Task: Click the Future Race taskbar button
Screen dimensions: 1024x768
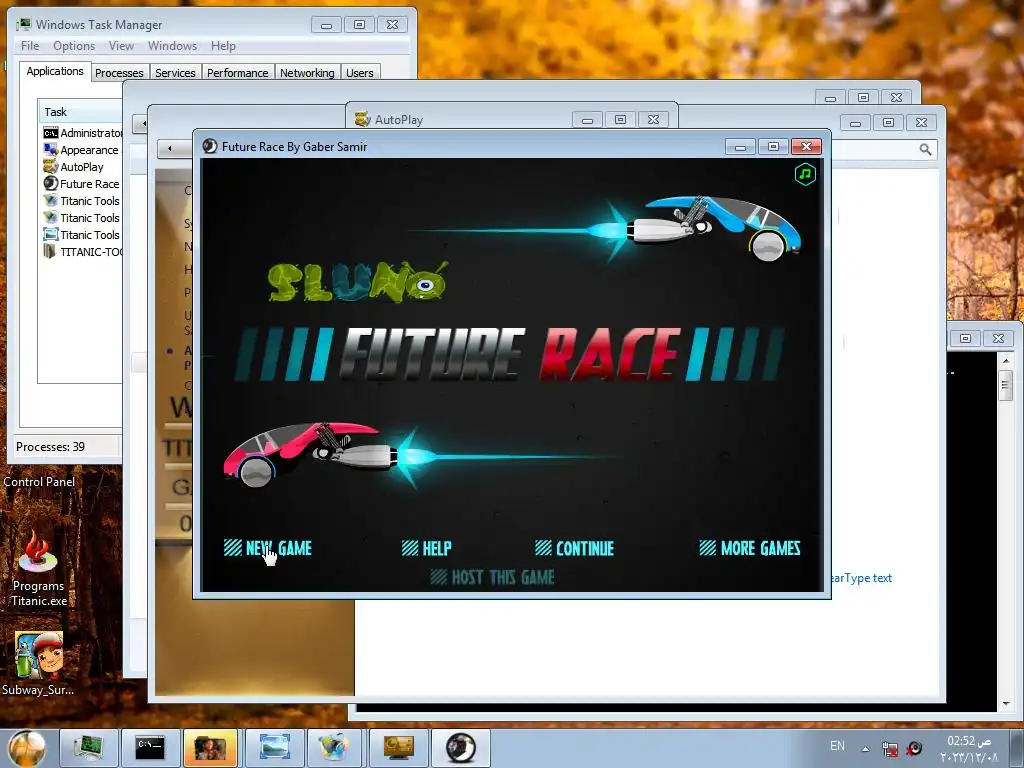Action: [460, 748]
